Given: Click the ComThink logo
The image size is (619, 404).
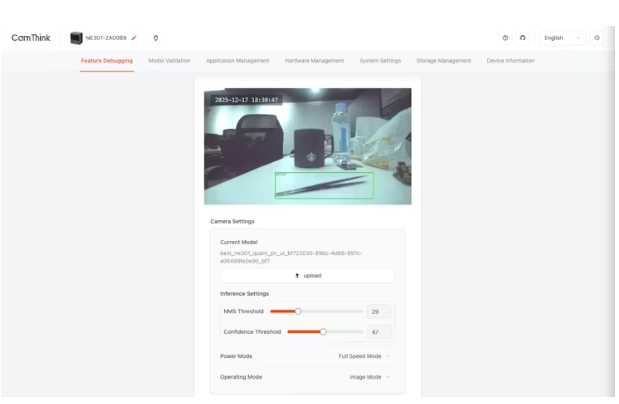Looking at the screenshot, I should (x=31, y=38).
